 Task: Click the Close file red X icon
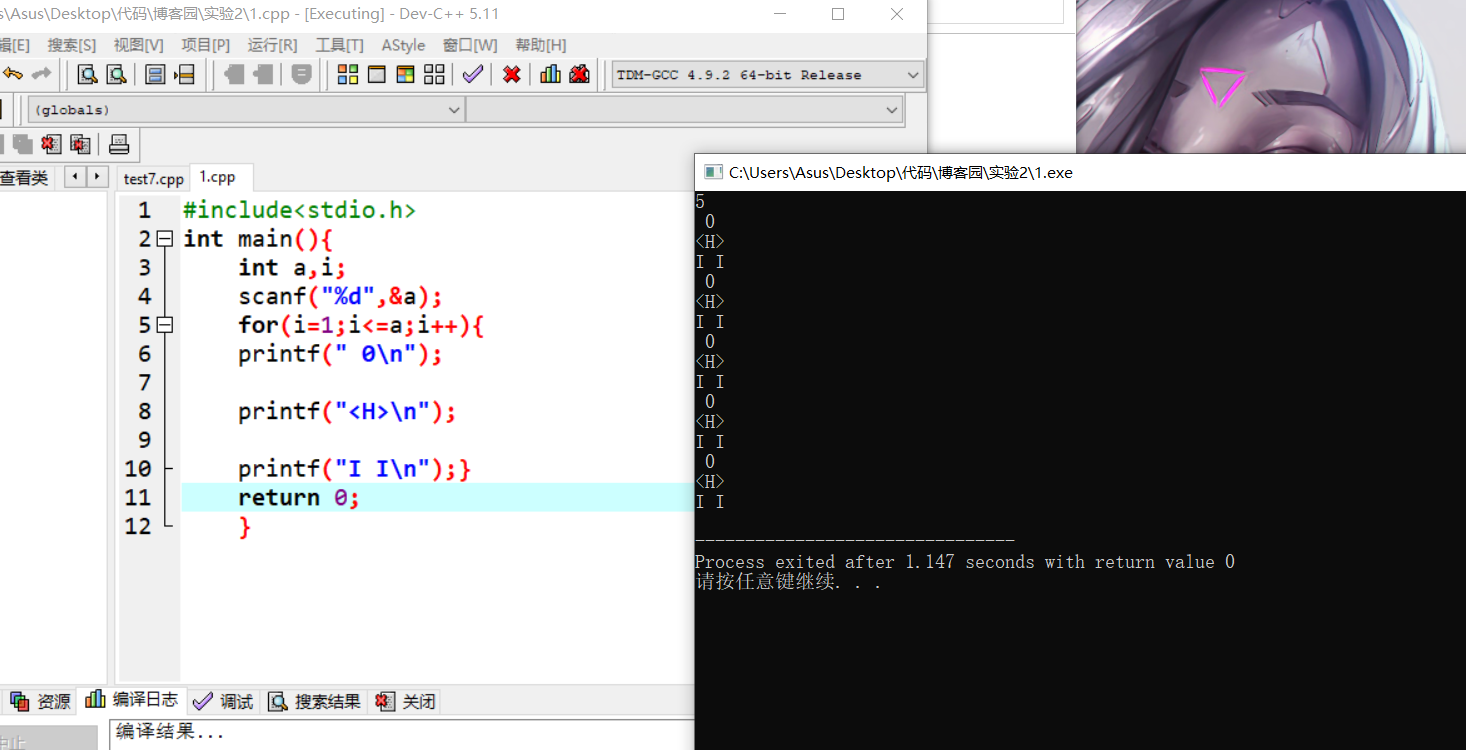pos(52,144)
